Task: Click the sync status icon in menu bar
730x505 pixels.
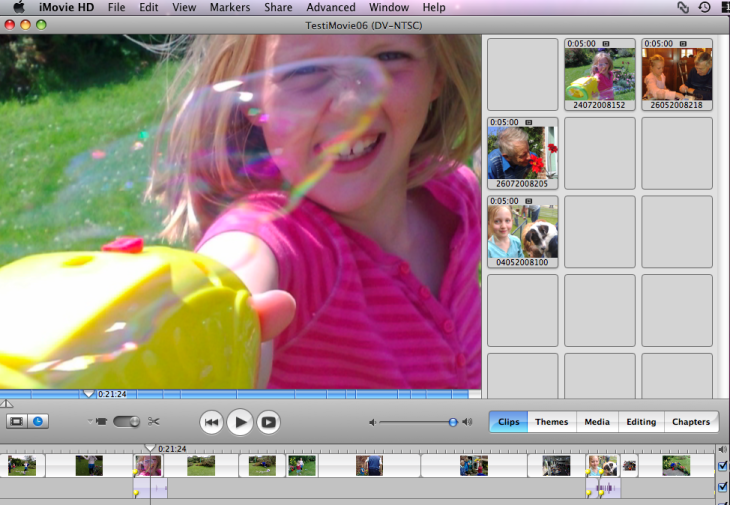Action: tap(683, 7)
